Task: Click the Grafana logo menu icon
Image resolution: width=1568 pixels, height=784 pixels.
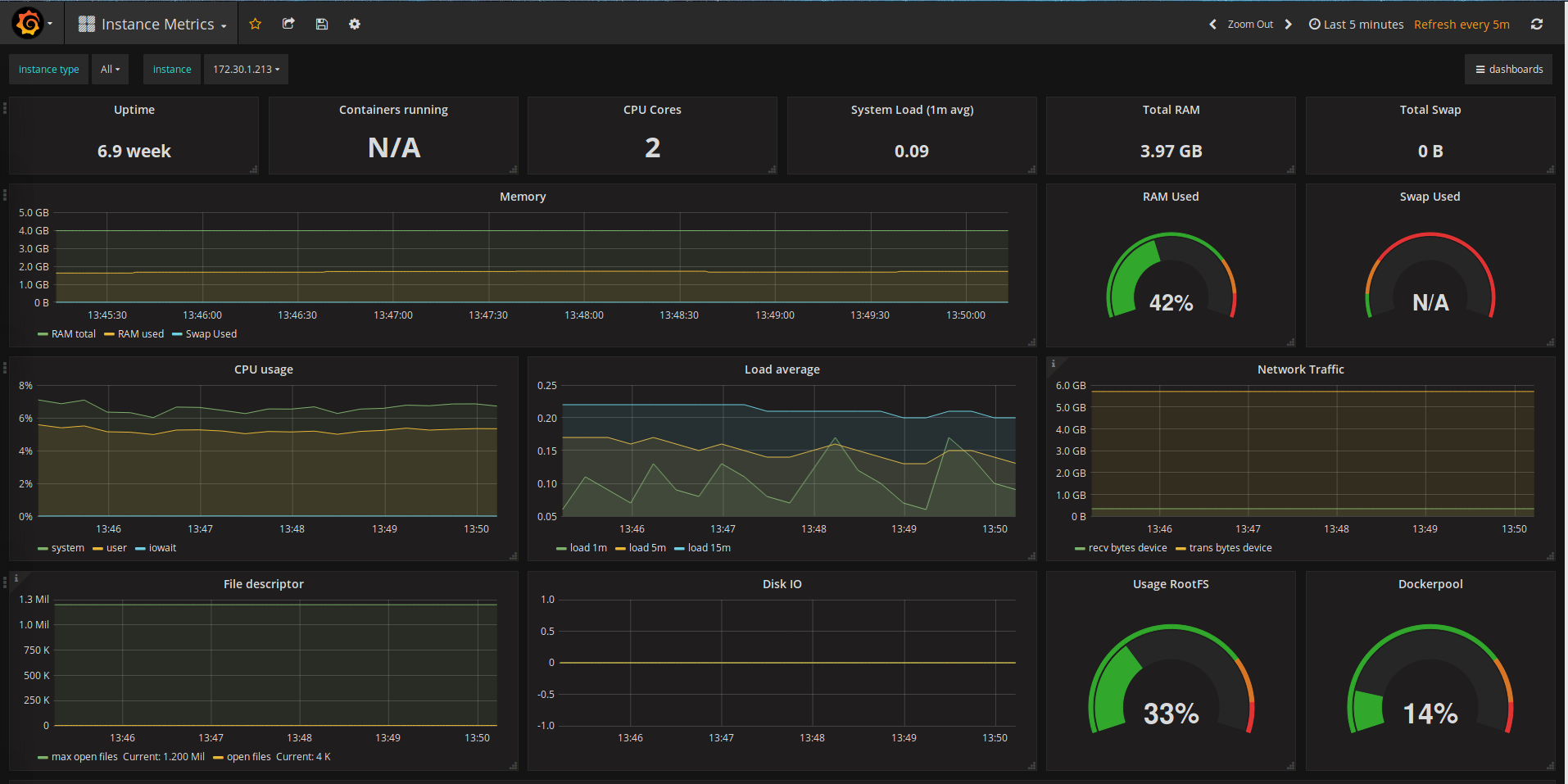Action: tap(29, 24)
